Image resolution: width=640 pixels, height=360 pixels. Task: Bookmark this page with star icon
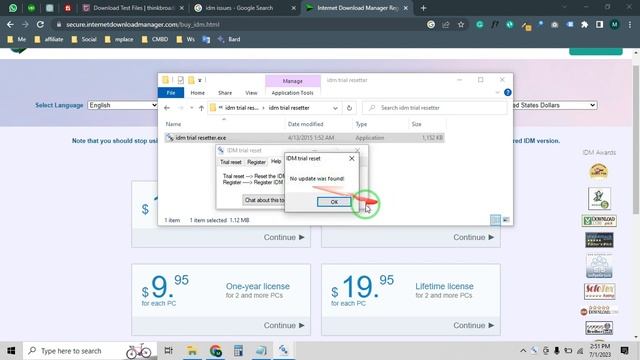[x=461, y=24]
